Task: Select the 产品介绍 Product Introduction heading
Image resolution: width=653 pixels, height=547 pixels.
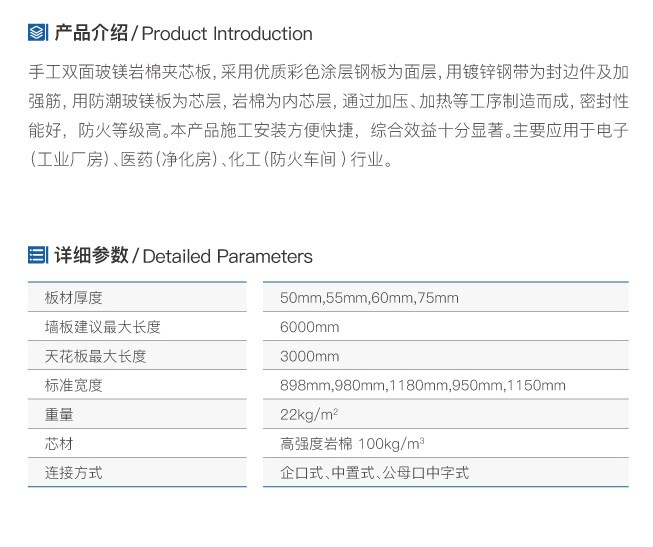Action: click(x=183, y=33)
